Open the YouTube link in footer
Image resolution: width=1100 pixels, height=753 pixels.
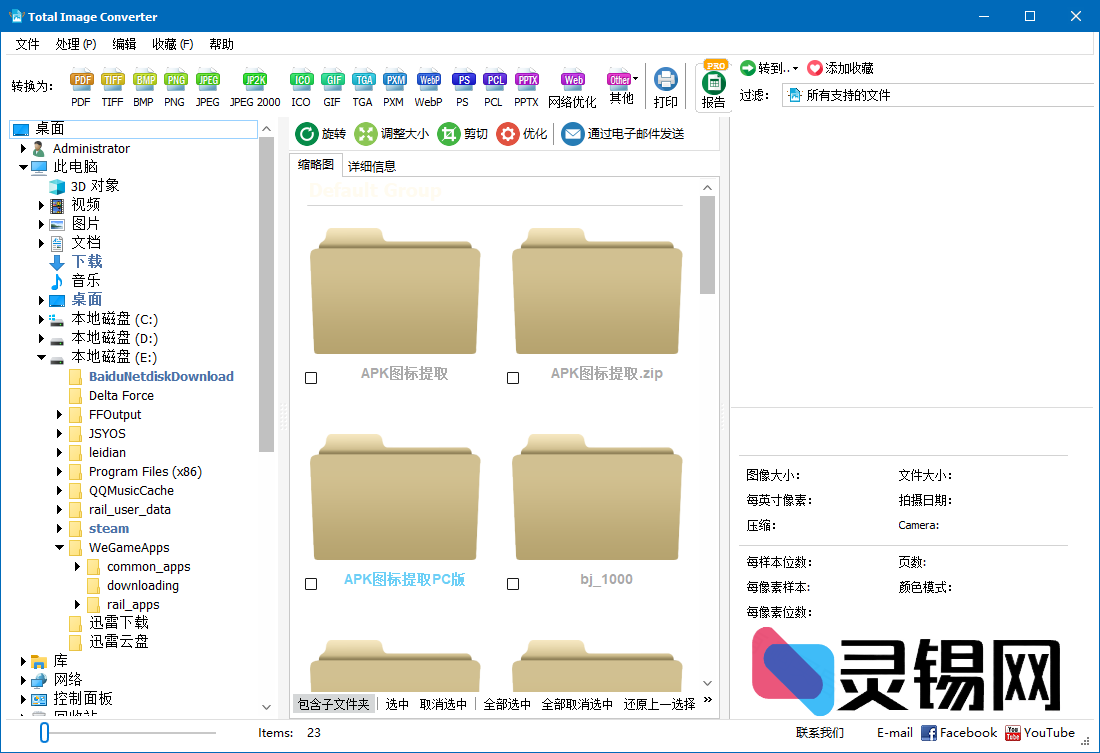point(1042,733)
